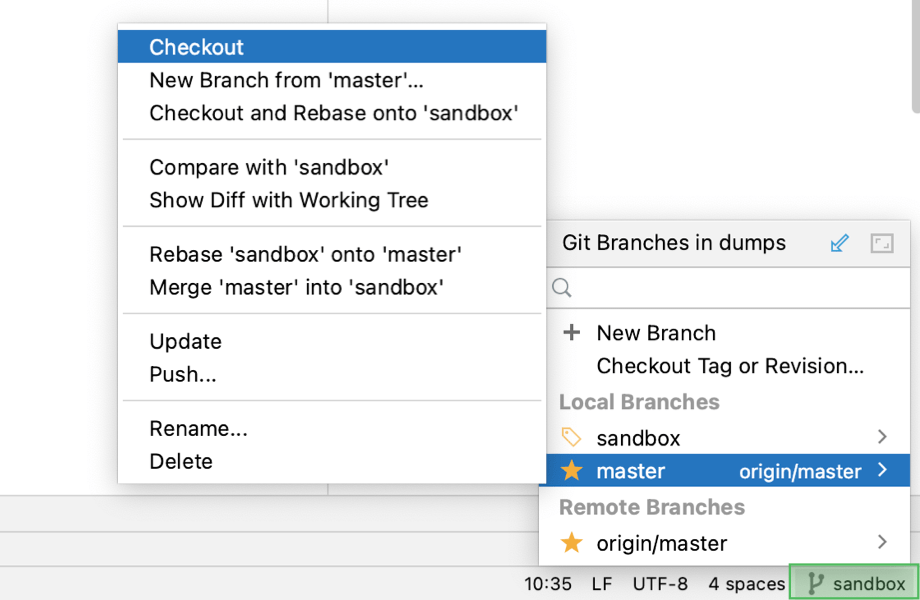This screenshot has height=600, width=920.
Task: Focus the branch search field
Action: [x=728, y=287]
